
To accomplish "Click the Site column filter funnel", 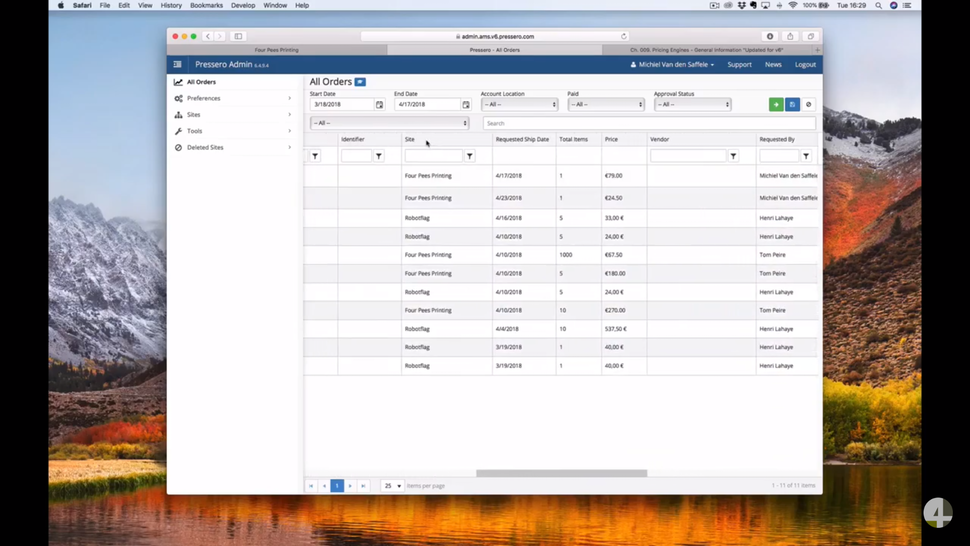I will pos(470,156).
